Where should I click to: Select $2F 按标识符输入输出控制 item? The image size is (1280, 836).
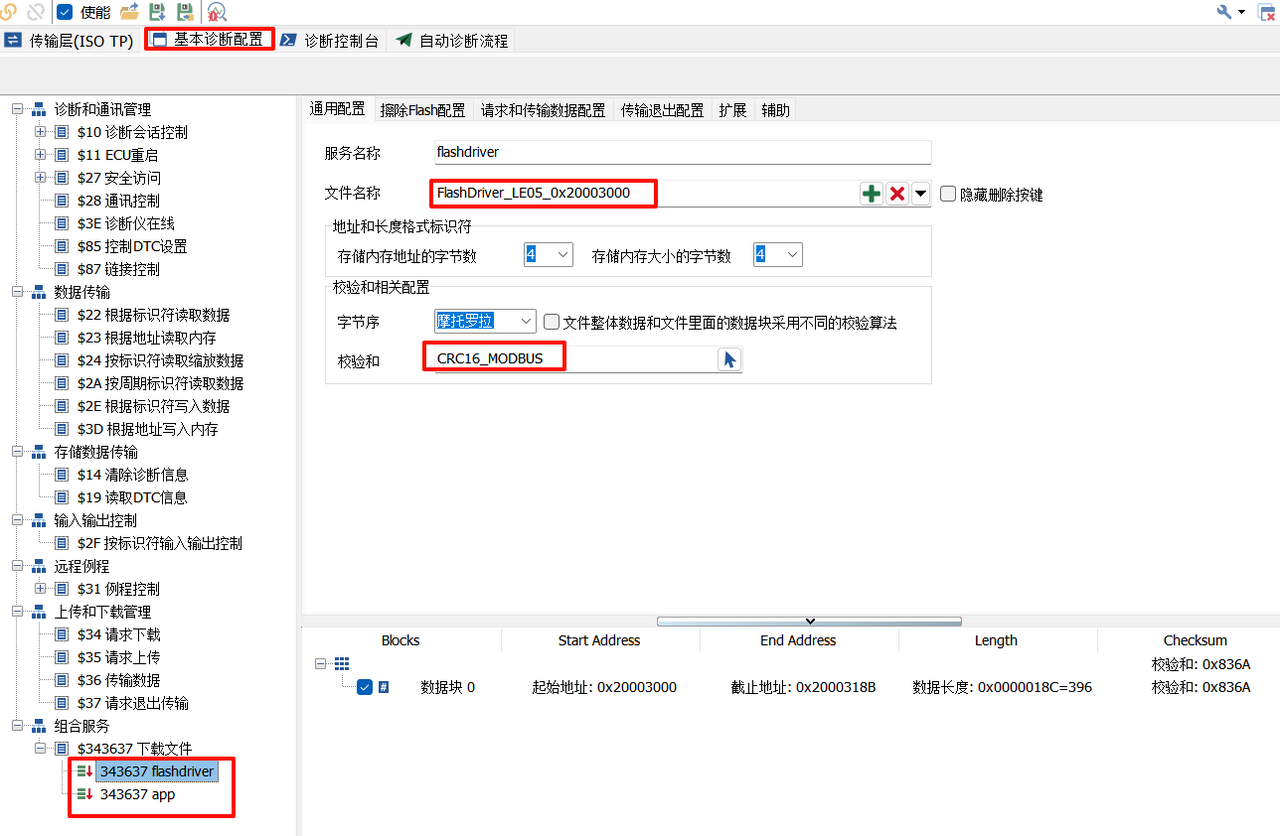coord(159,543)
